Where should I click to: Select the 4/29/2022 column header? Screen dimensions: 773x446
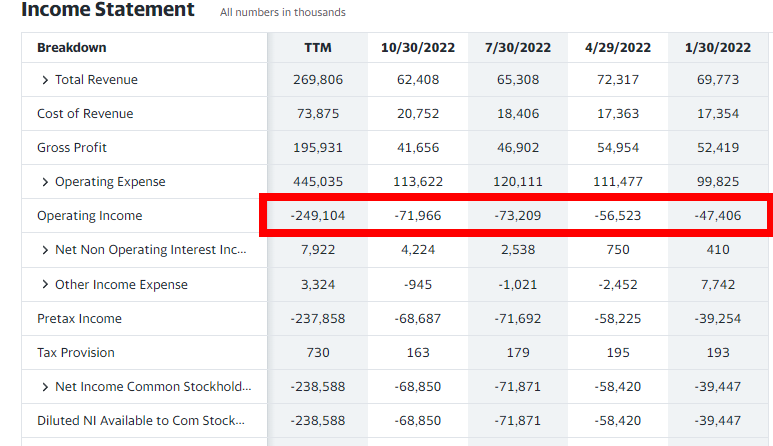tap(618, 48)
